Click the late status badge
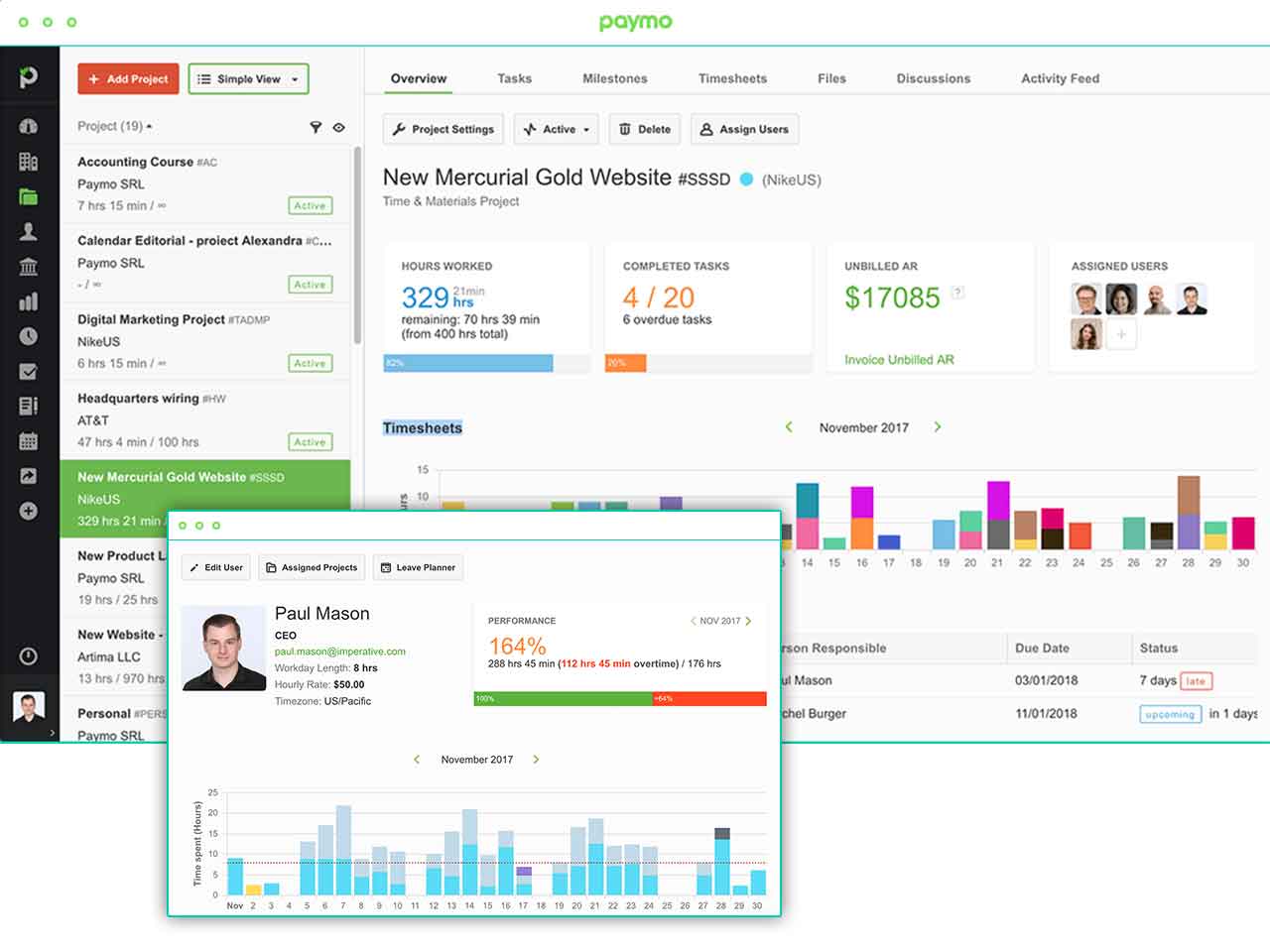1270x952 pixels. pos(1196,681)
